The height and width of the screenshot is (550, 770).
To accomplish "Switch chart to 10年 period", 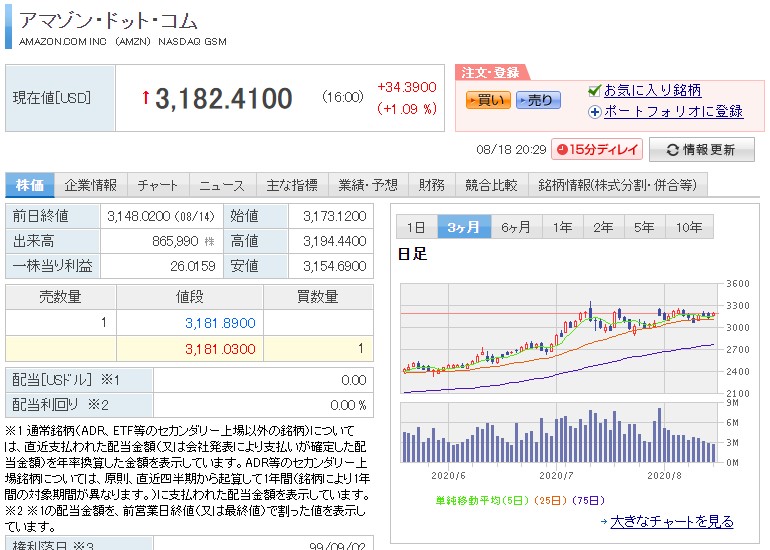I will point(689,227).
